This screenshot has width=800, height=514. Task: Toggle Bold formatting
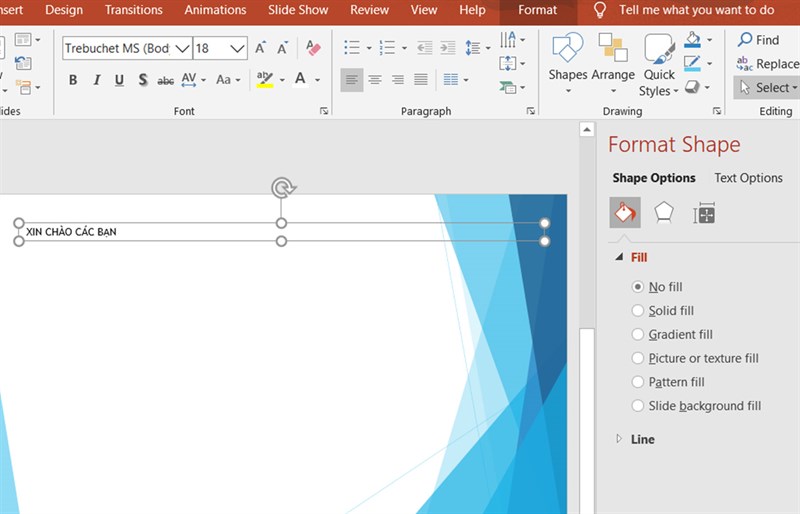tap(73, 80)
